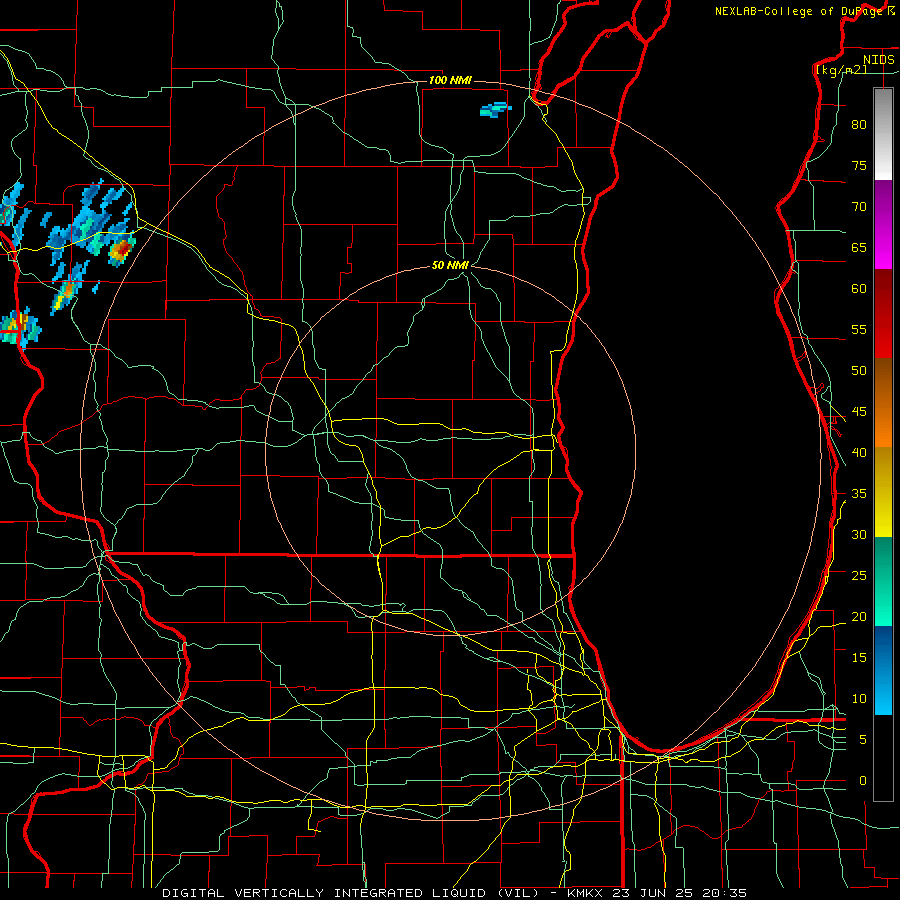The height and width of the screenshot is (900, 900).
Task: Click the 70 value on color scale
Action: click(x=859, y=207)
